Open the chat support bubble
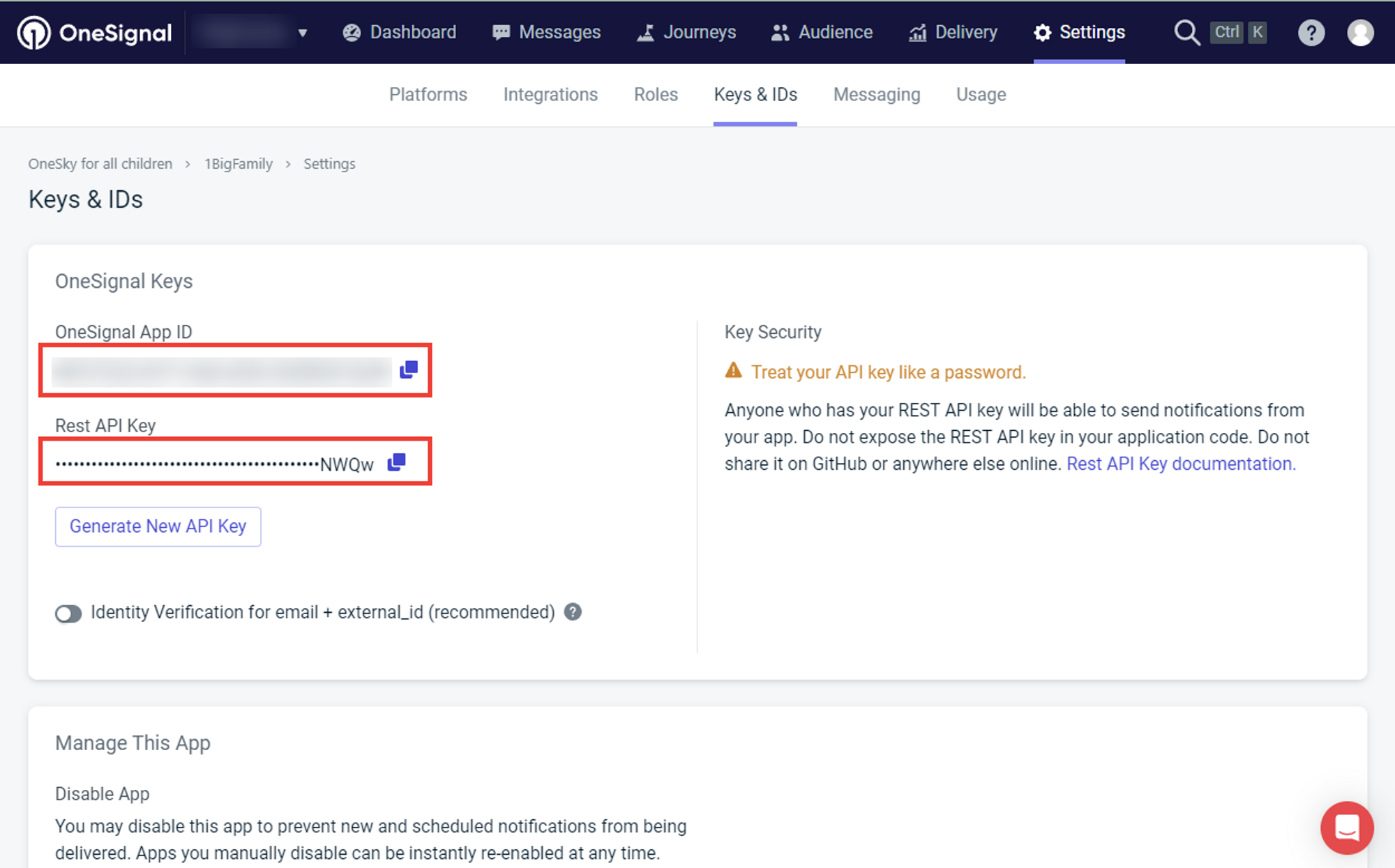The width and height of the screenshot is (1395, 868). [x=1347, y=828]
